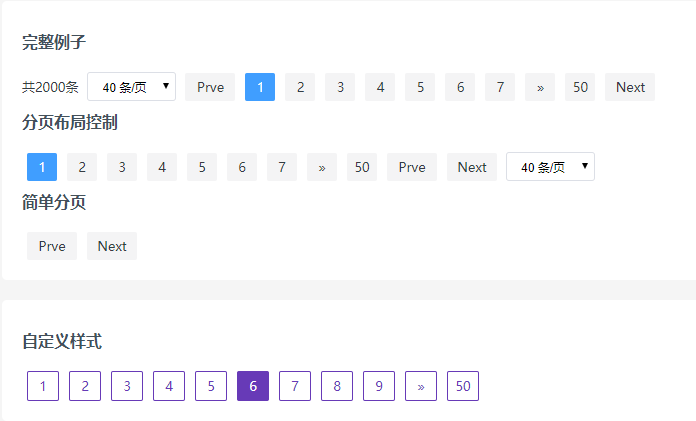Expand the page-size dropdown in the layout control row
This screenshot has width=696, height=421.
[550, 167]
